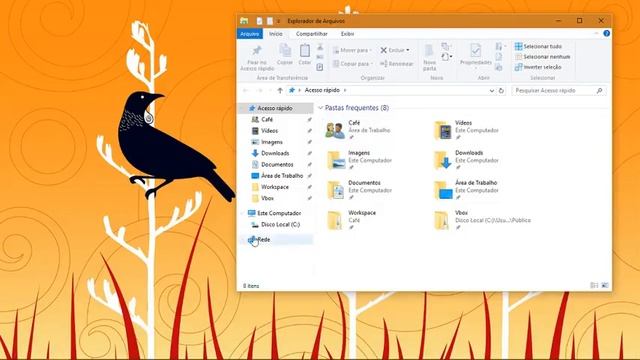The width and height of the screenshot is (640, 360).
Task: Select Workspace in the navigation pane
Action: pyautogui.click(x=275, y=187)
